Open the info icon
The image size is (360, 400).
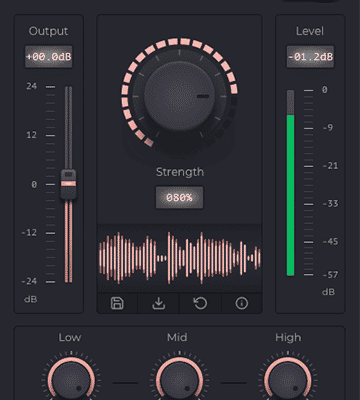(x=242, y=303)
